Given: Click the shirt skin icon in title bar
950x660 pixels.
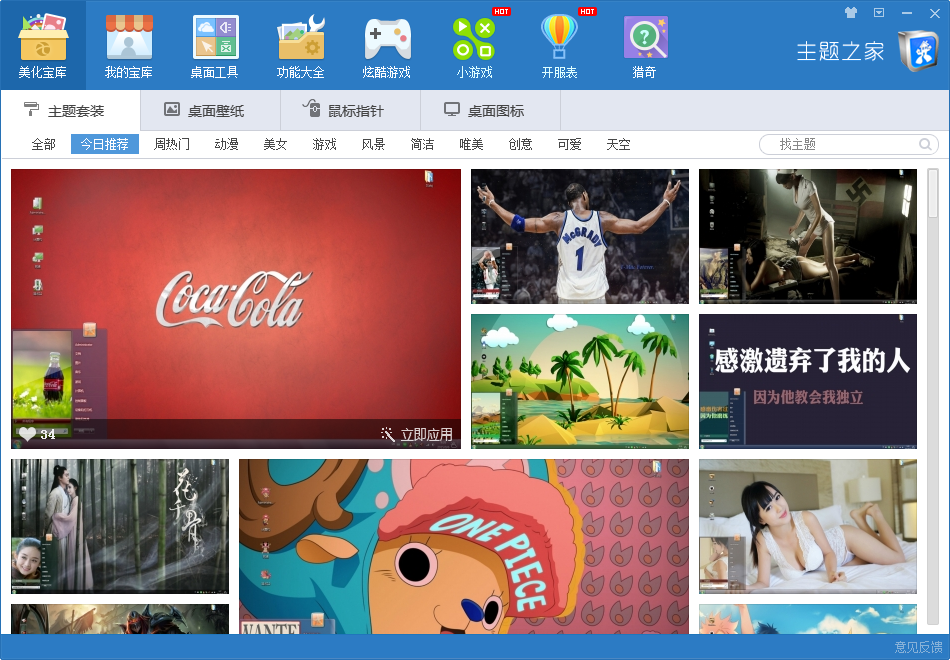Looking at the screenshot, I should [x=851, y=13].
